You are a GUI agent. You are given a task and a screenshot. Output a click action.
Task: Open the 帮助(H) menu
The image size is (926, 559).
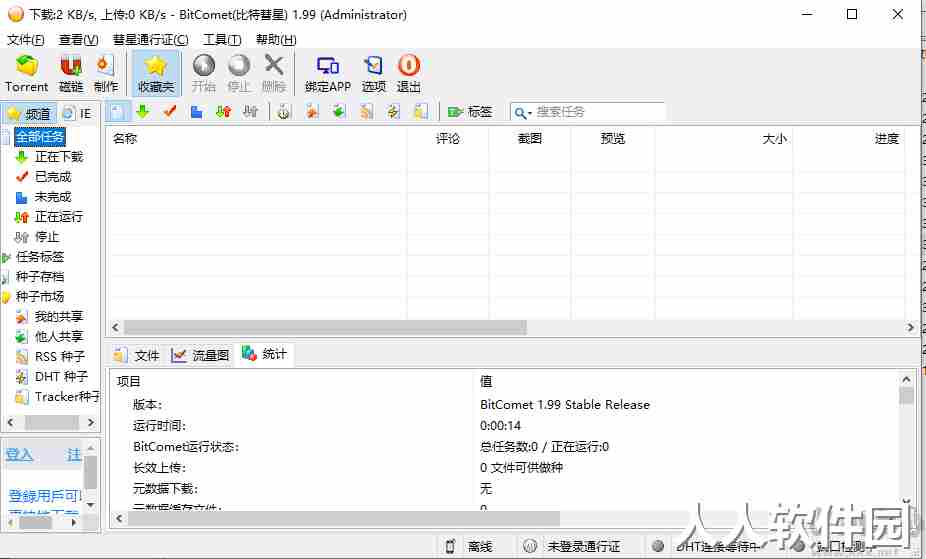pyautogui.click(x=276, y=40)
